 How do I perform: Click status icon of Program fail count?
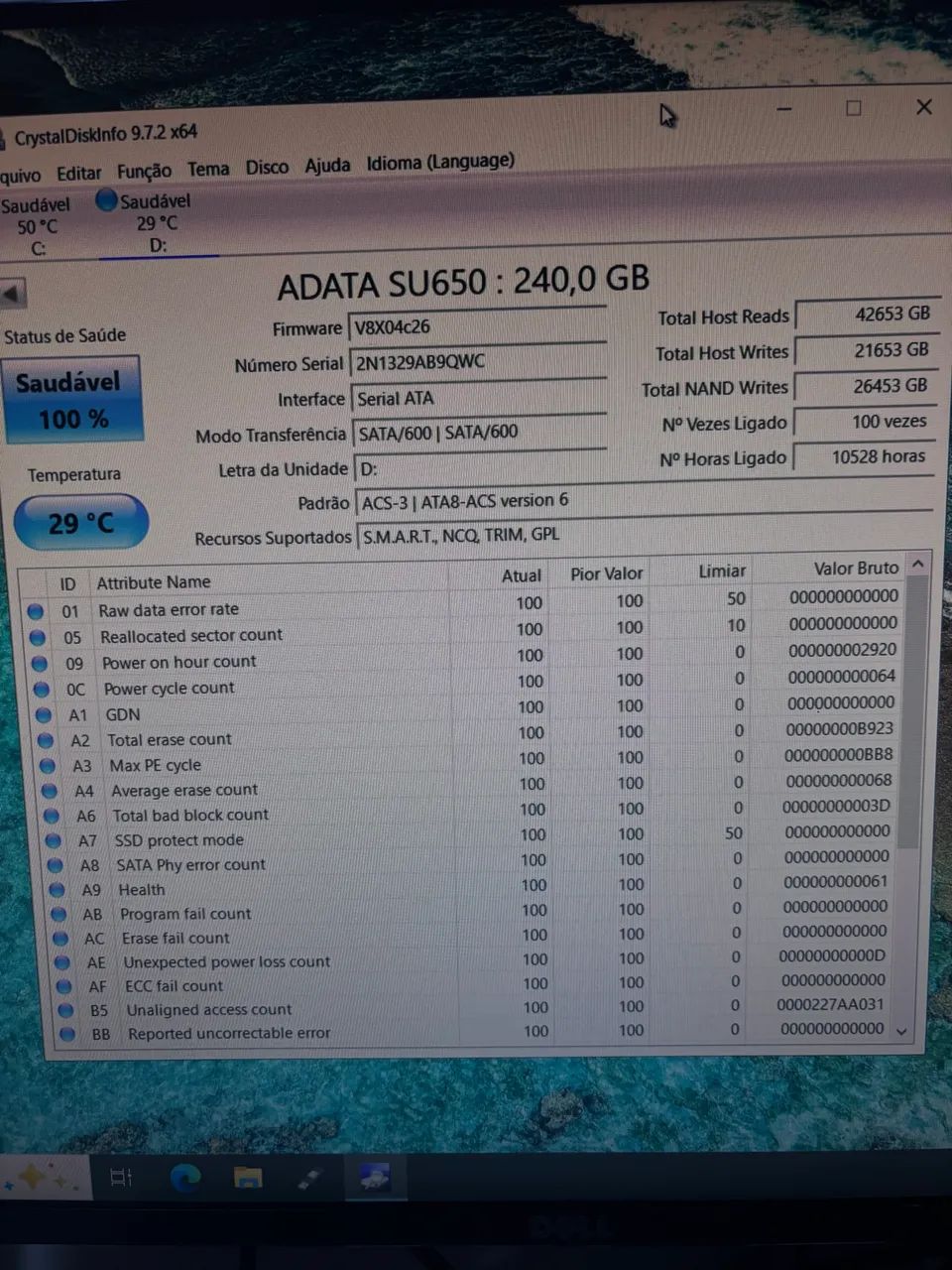[59, 914]
